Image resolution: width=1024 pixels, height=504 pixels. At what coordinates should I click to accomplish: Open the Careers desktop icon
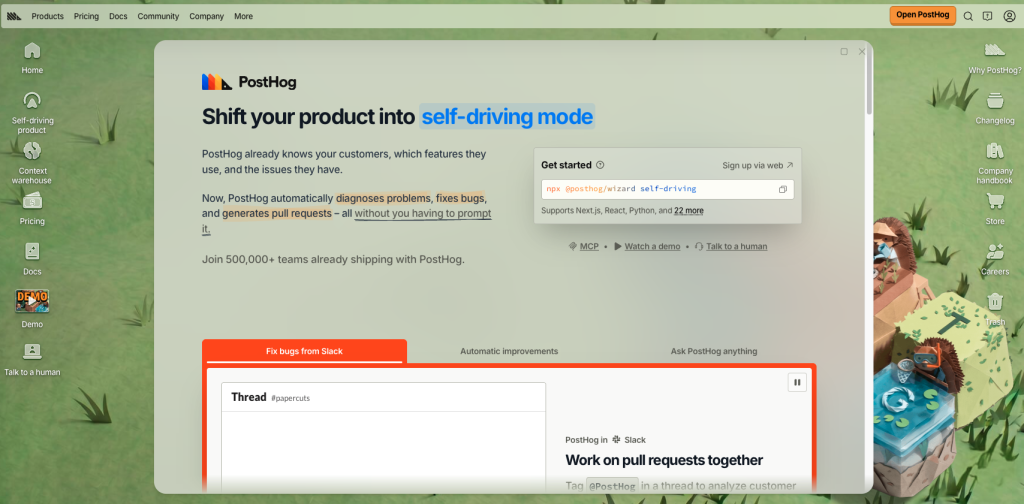(x=995, y=259)
